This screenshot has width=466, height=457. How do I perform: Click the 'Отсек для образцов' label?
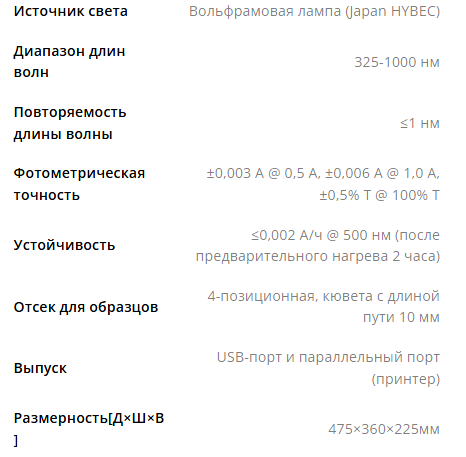pos(86,307)
